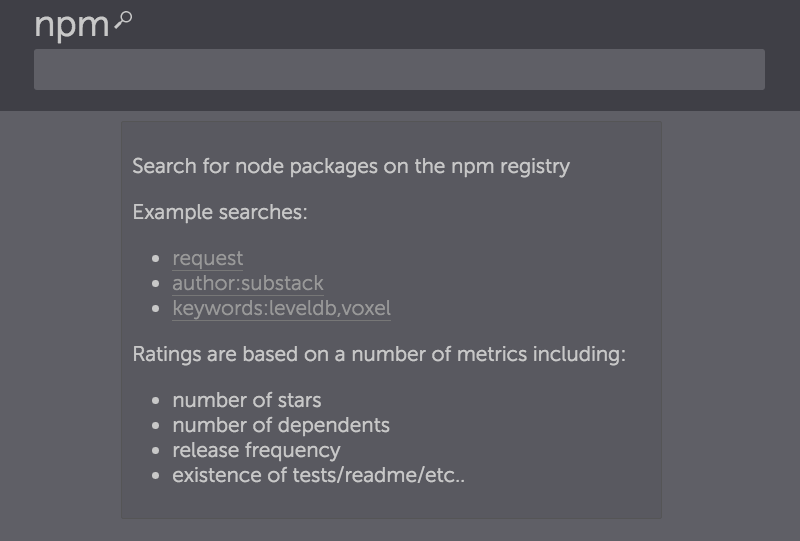Follow the "keywords:leveldb,voxel" example link

point(281,309)
